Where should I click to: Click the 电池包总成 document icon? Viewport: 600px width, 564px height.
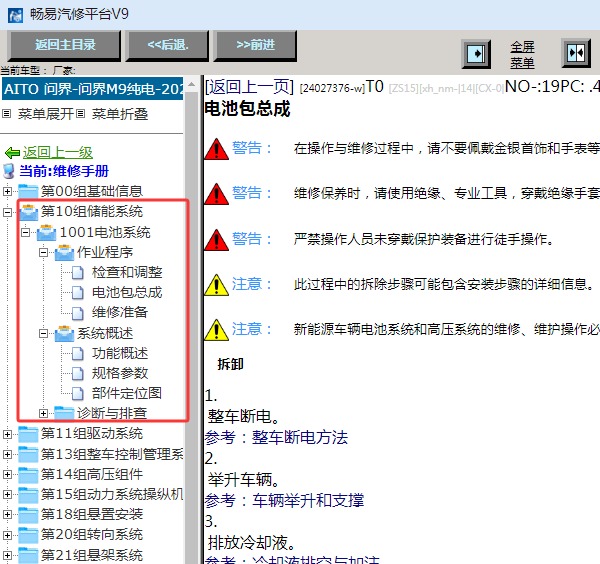(x=78, y=293)
